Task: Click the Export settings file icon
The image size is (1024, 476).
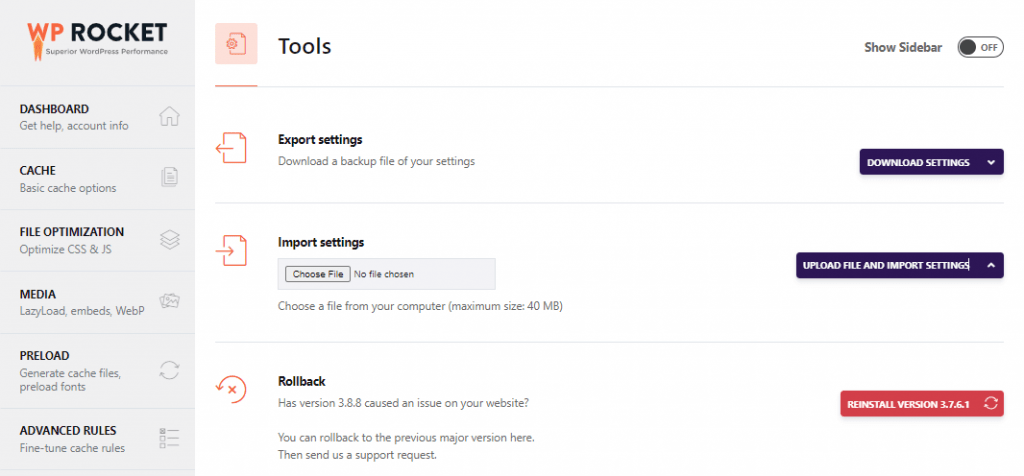Action: 231,148
